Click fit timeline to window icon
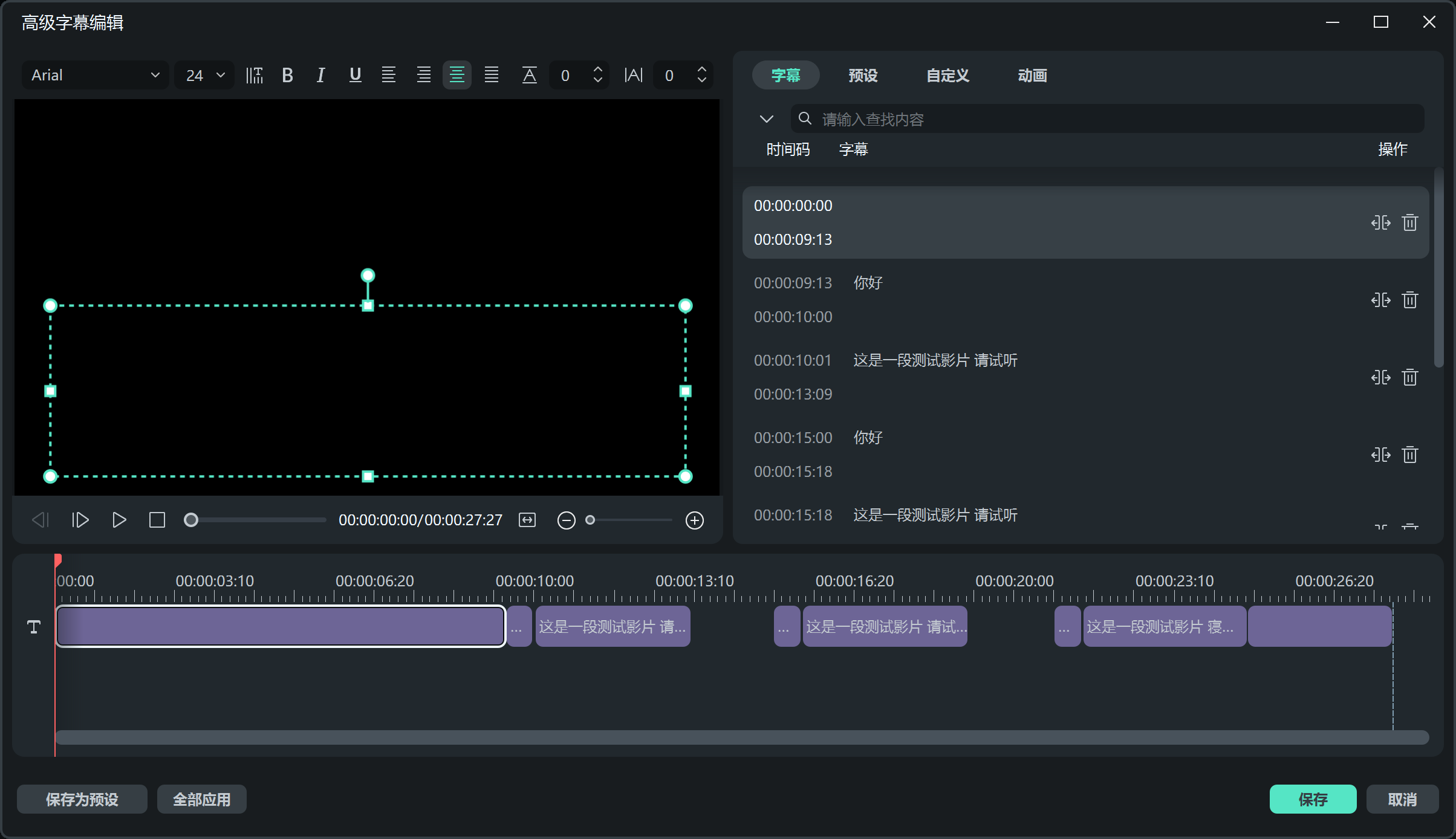The image size is (1456, 839). coord(527,520)
